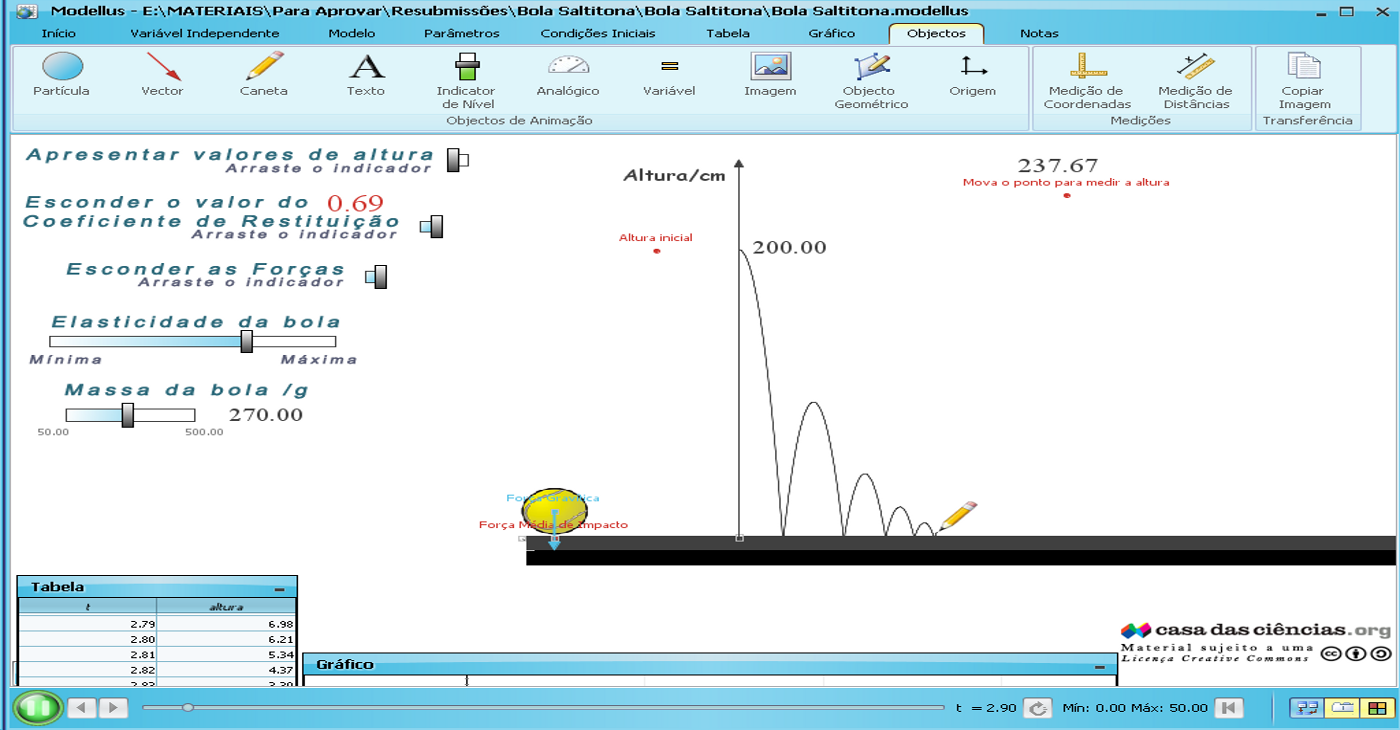Viewport: 1400px width, 730px height.
Task: Toggle Apresentar valores de altura indicator
Action: tap(456, 160)
